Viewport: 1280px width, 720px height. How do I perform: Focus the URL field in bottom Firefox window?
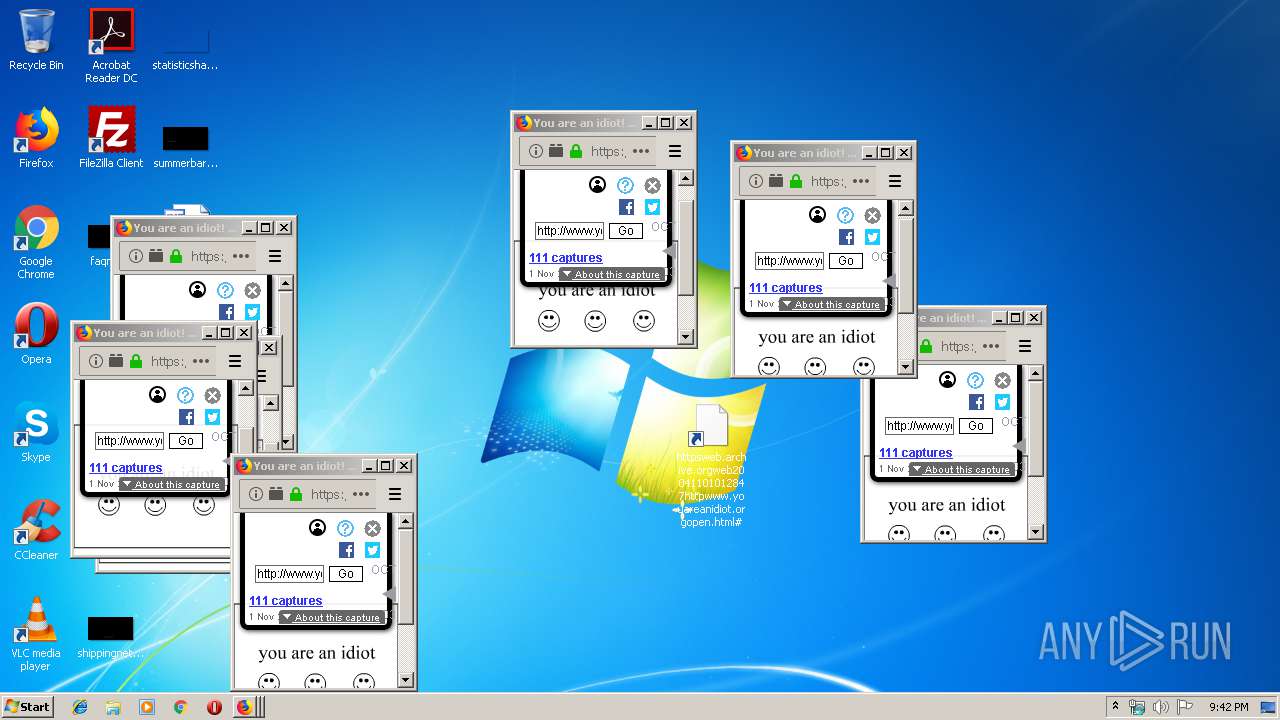(x=289, y=574)
